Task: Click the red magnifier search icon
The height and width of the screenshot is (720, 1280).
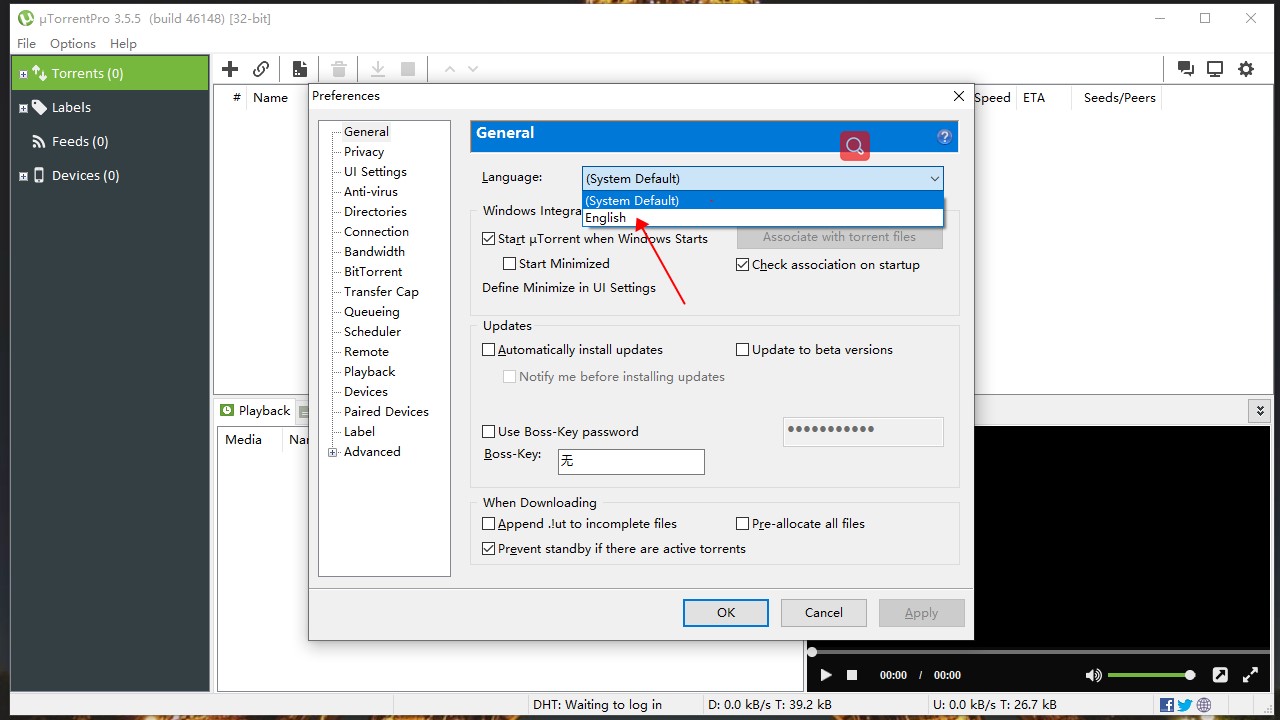Action: click(x=855, y=146)
